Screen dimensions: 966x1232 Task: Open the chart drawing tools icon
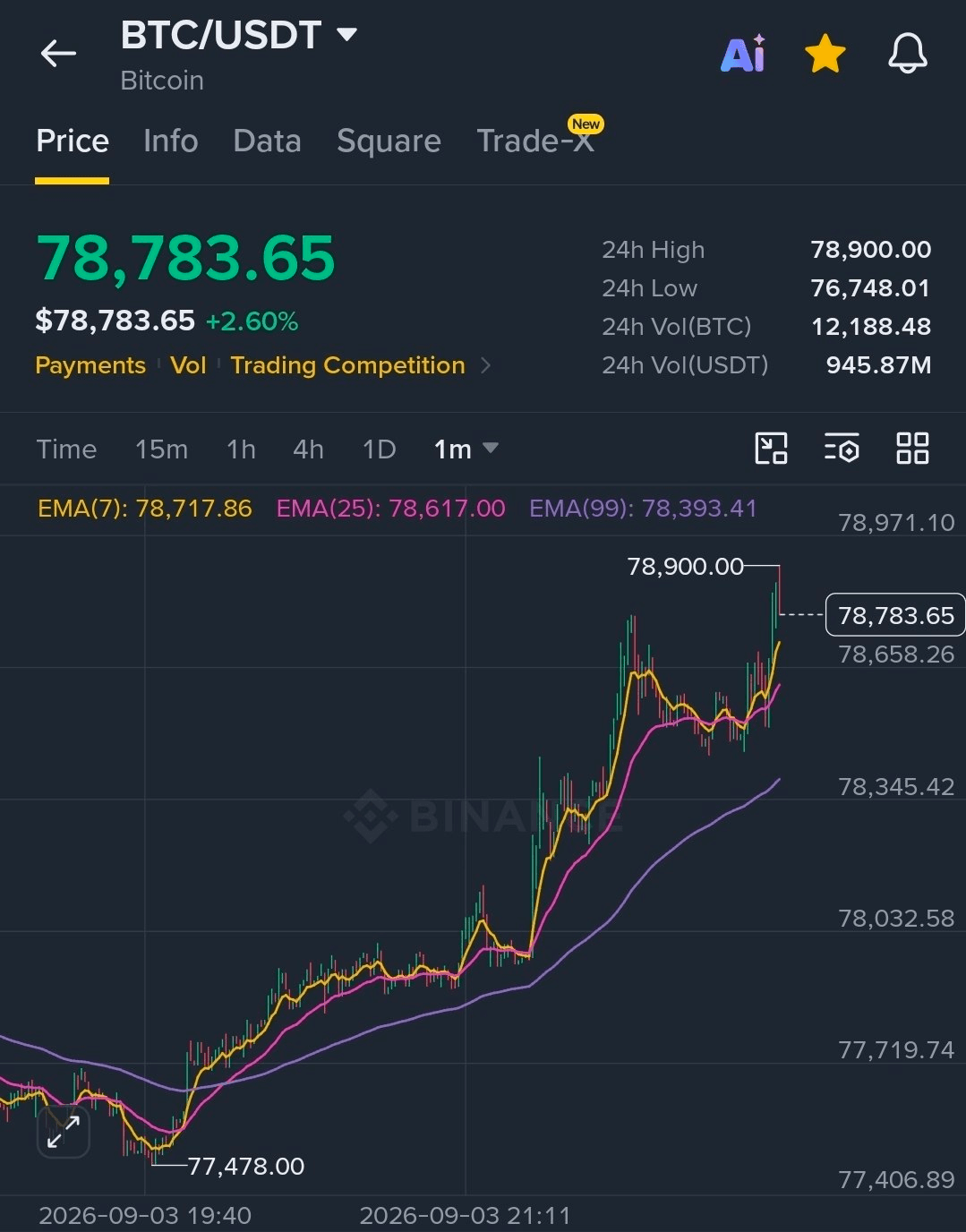(771, 448)
